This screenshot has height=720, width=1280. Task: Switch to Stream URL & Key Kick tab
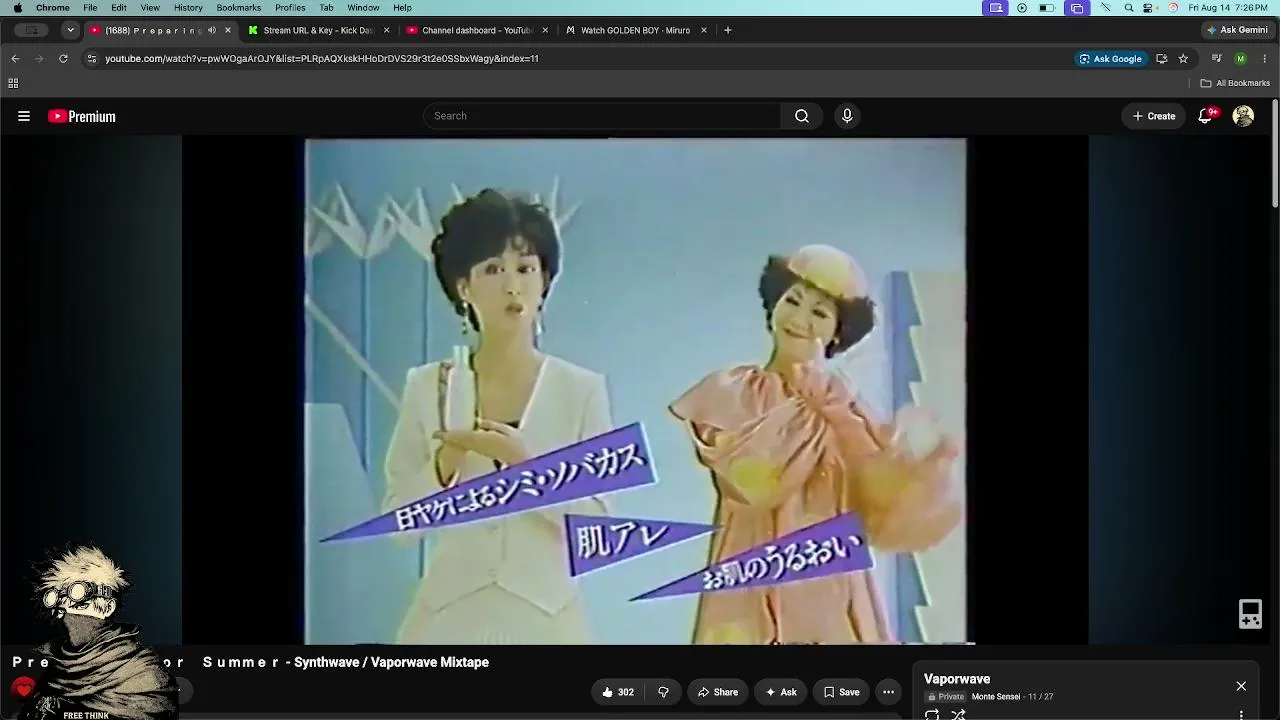(x=317, y=30)
